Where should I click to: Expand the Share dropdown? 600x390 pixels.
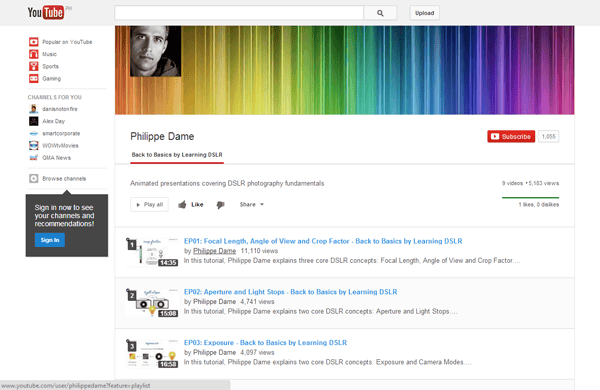252,204
